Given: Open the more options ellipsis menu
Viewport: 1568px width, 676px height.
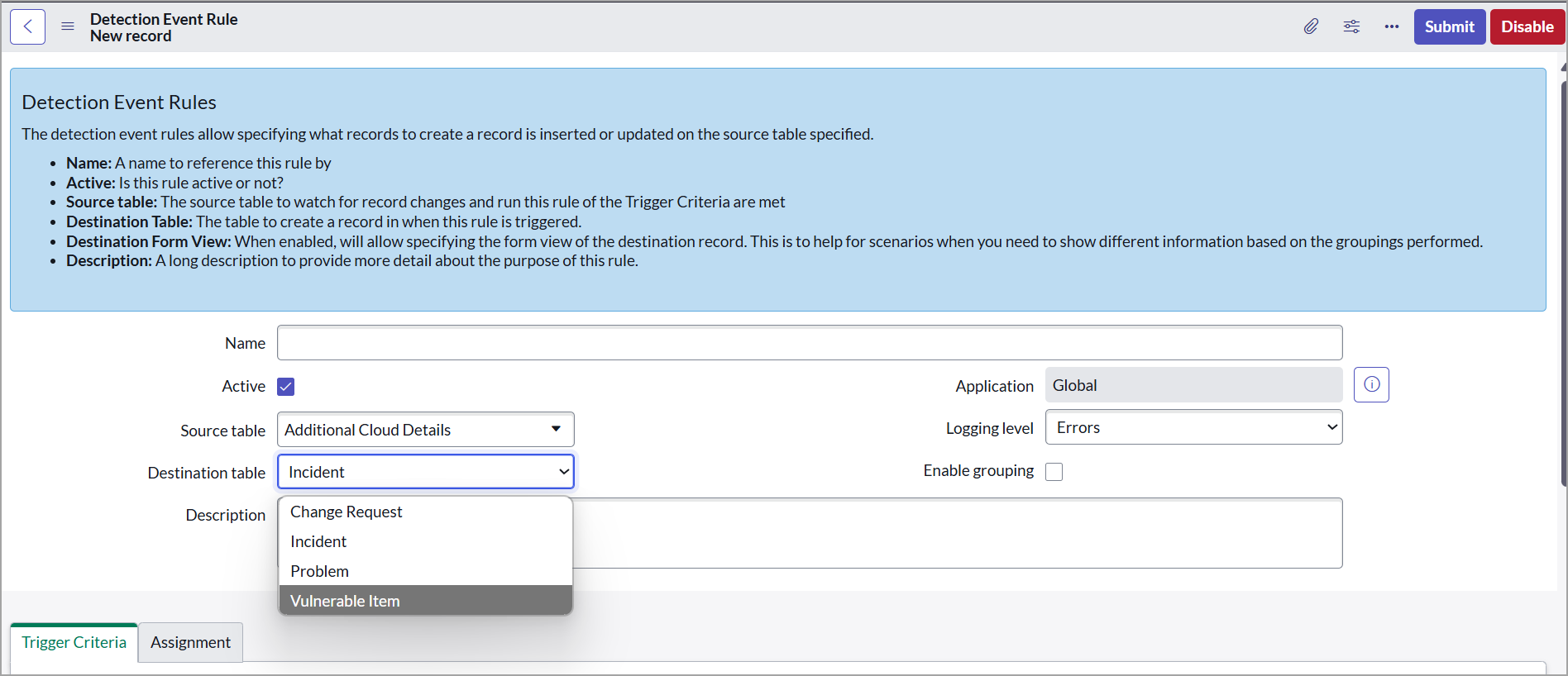Looking at the screenshot, I should pyautogui.click(x=1392, y=26).
